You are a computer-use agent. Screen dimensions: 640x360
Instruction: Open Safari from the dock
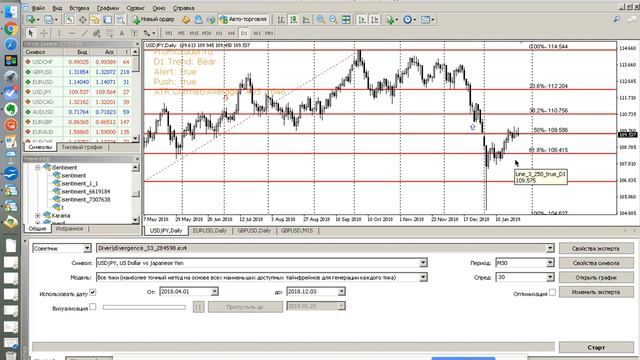click(x=11, y=44)
